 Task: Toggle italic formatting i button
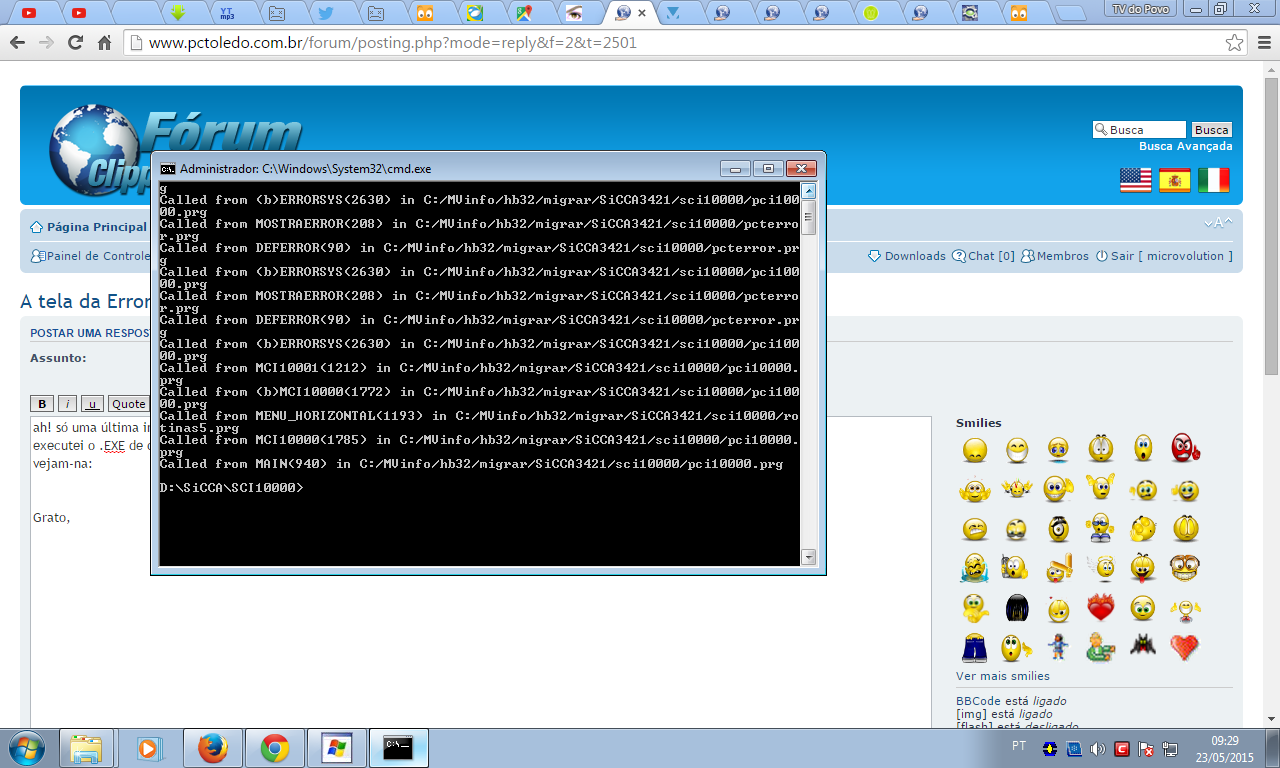click(67, 404)
